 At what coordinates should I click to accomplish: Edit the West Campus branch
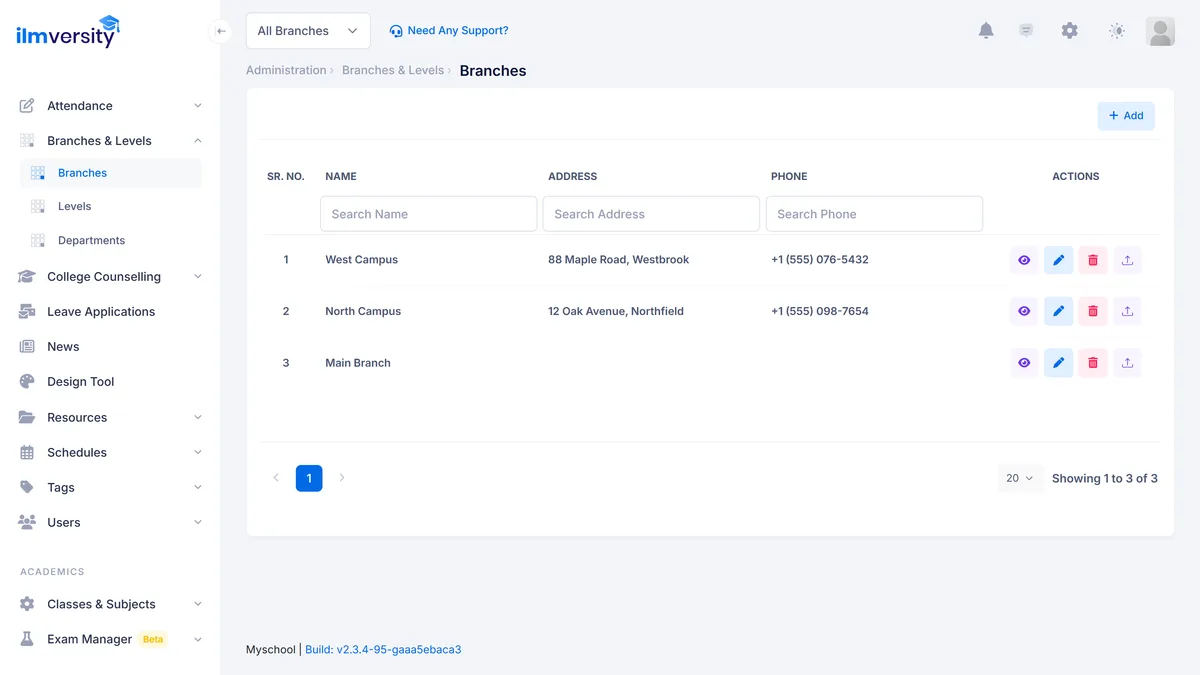tap(1058, 260)
